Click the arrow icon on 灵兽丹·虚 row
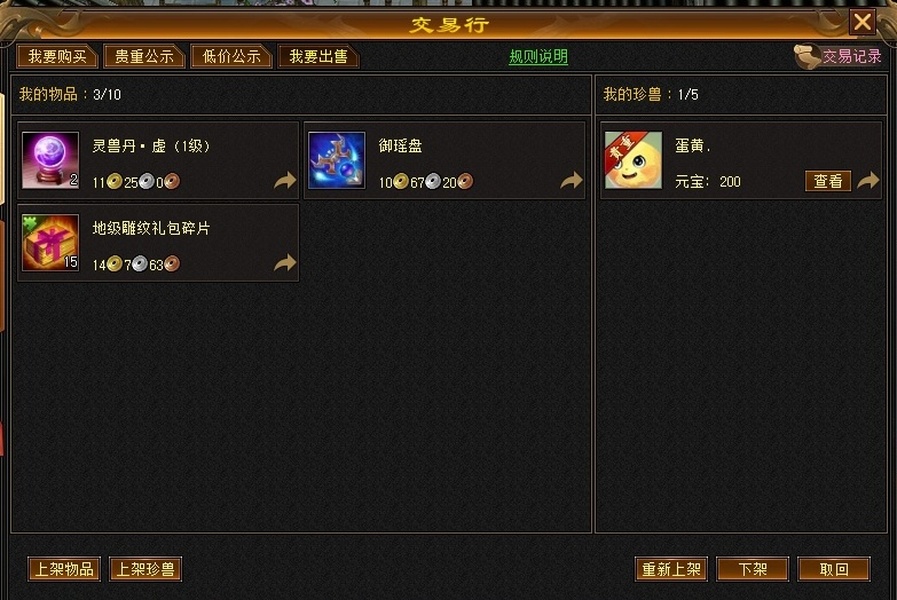 pos(285,181)
